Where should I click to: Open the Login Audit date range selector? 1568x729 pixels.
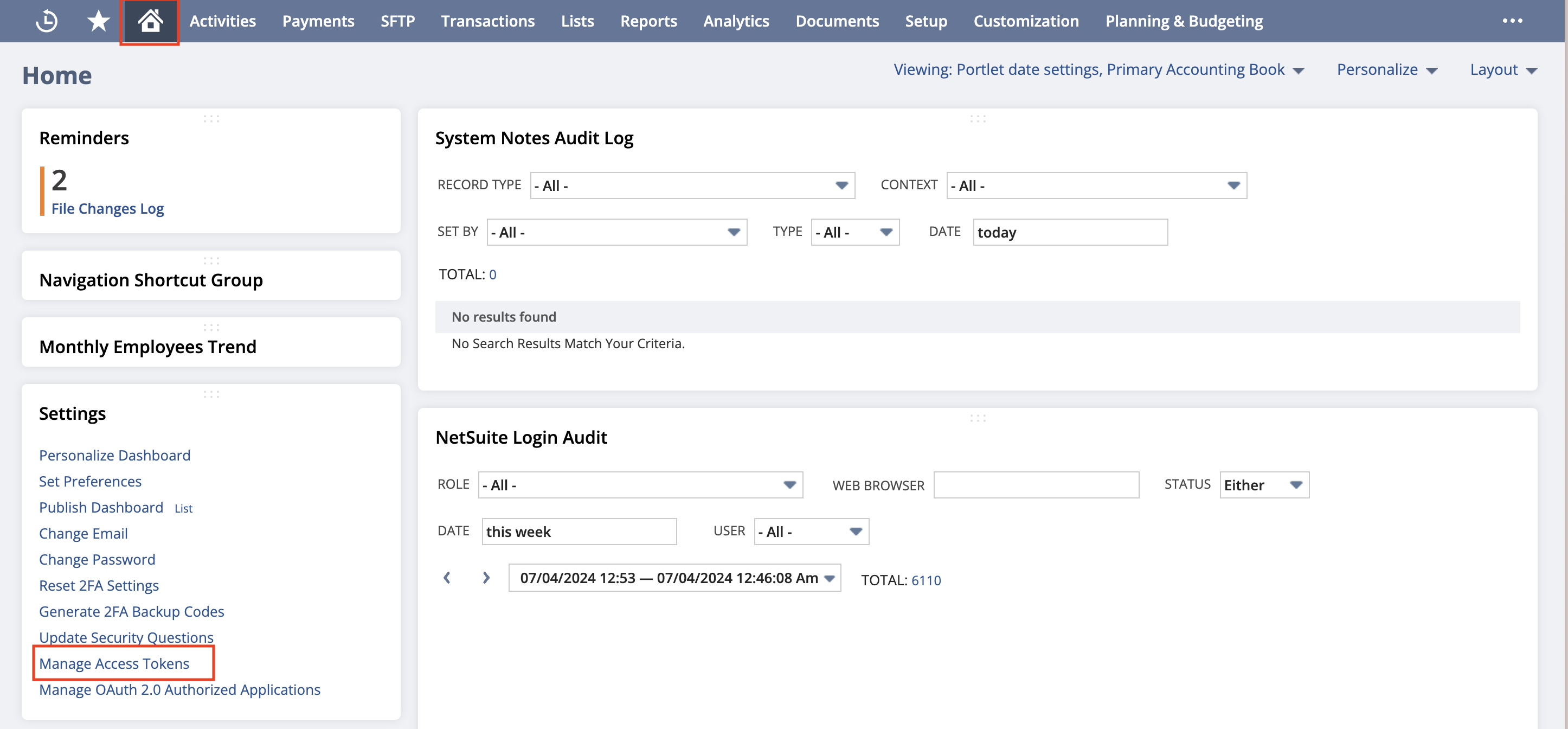(x=675, y=577)
